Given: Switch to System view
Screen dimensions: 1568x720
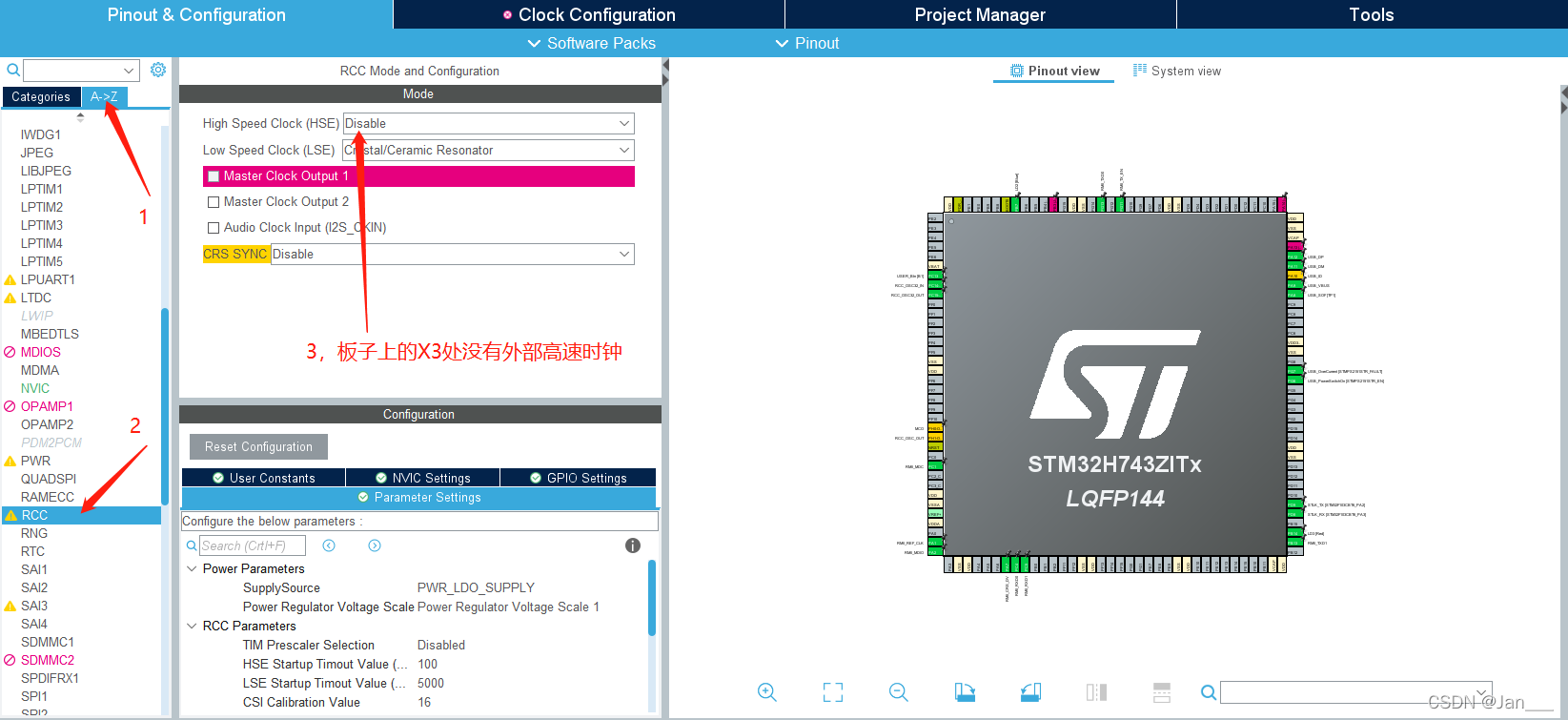Looking at the screenshot, I should (1177, 71).
